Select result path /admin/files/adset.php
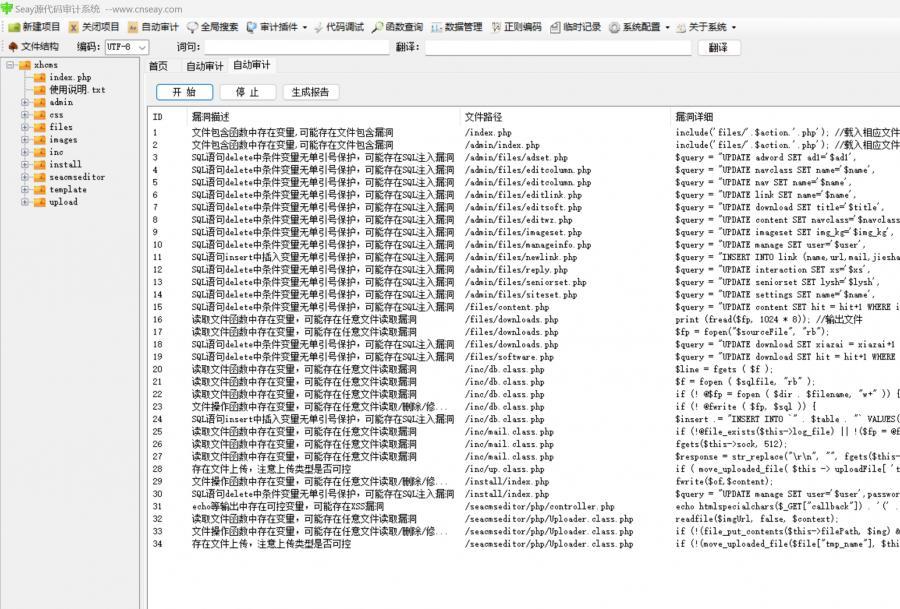 [x=516, y=157]
